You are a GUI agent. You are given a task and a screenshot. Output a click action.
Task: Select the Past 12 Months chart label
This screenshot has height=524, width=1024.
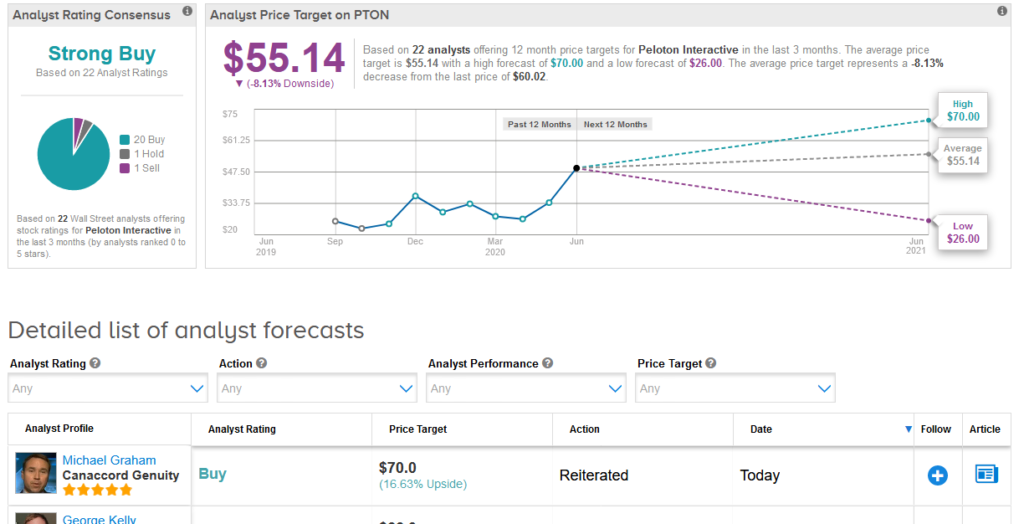click(x=539, y=124)
